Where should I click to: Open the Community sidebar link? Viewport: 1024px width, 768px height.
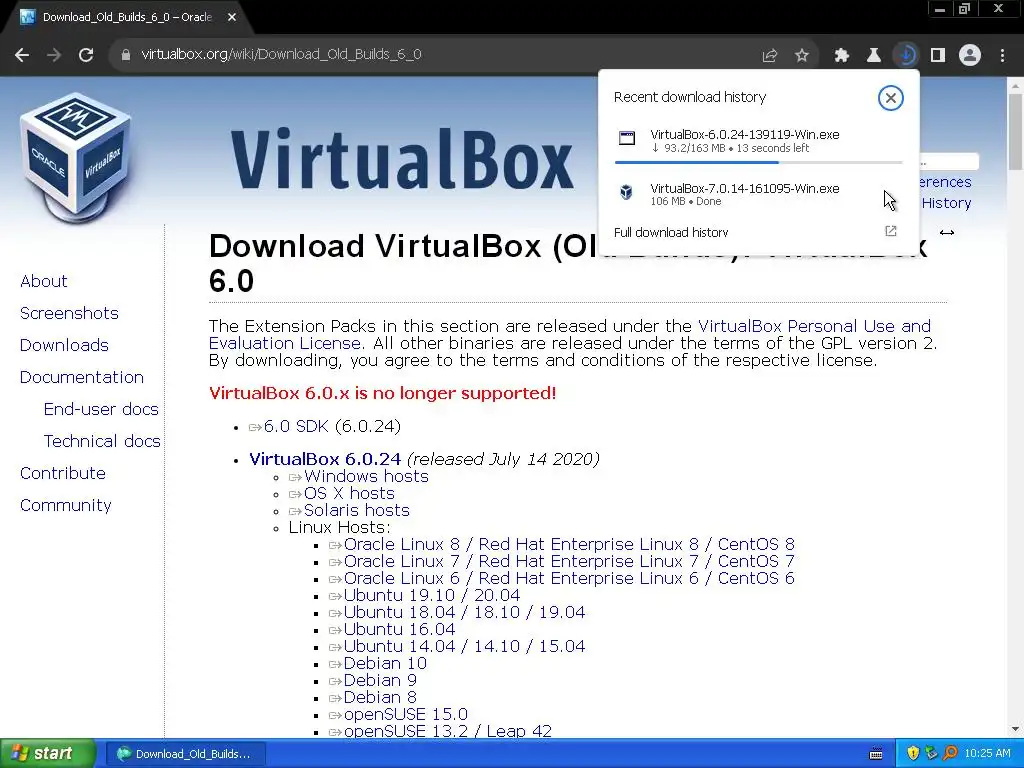(x=65, y=505)
